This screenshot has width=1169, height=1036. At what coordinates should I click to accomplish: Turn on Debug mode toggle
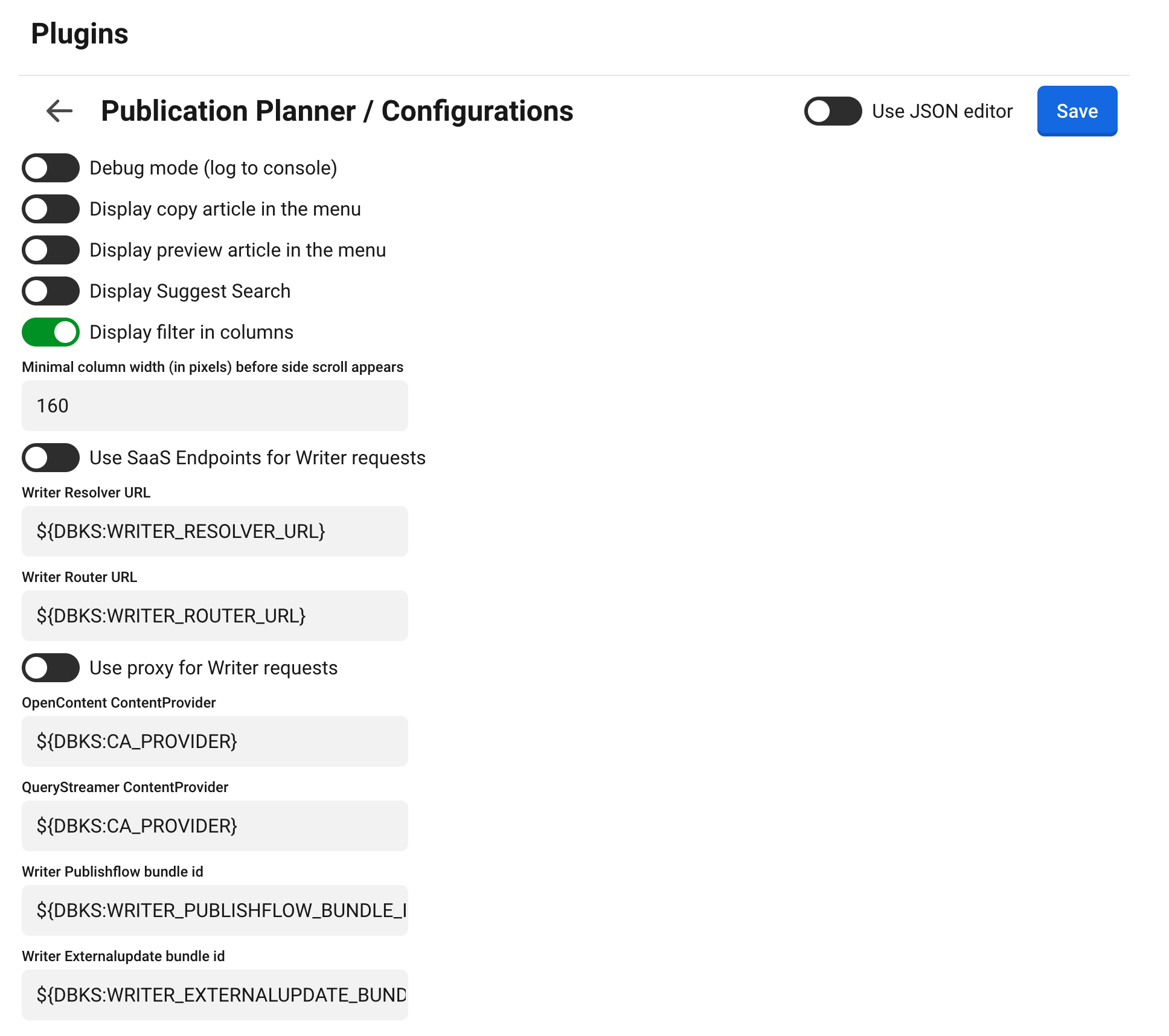(51, 168)
